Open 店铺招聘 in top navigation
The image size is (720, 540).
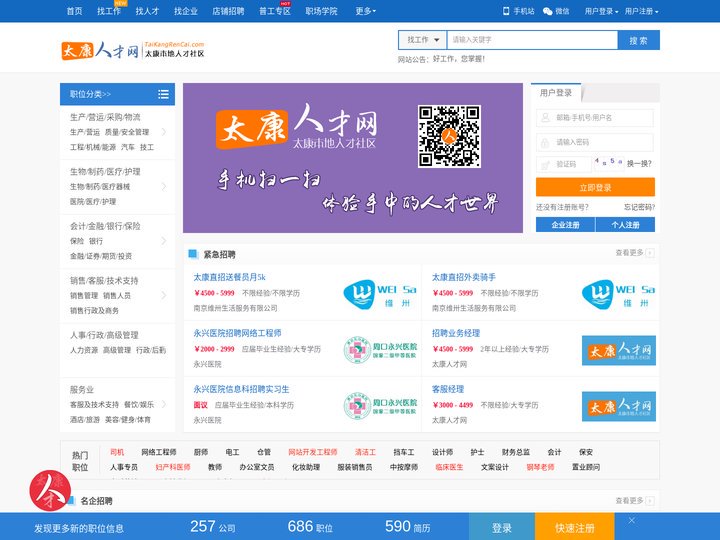[x=228, y=11]
